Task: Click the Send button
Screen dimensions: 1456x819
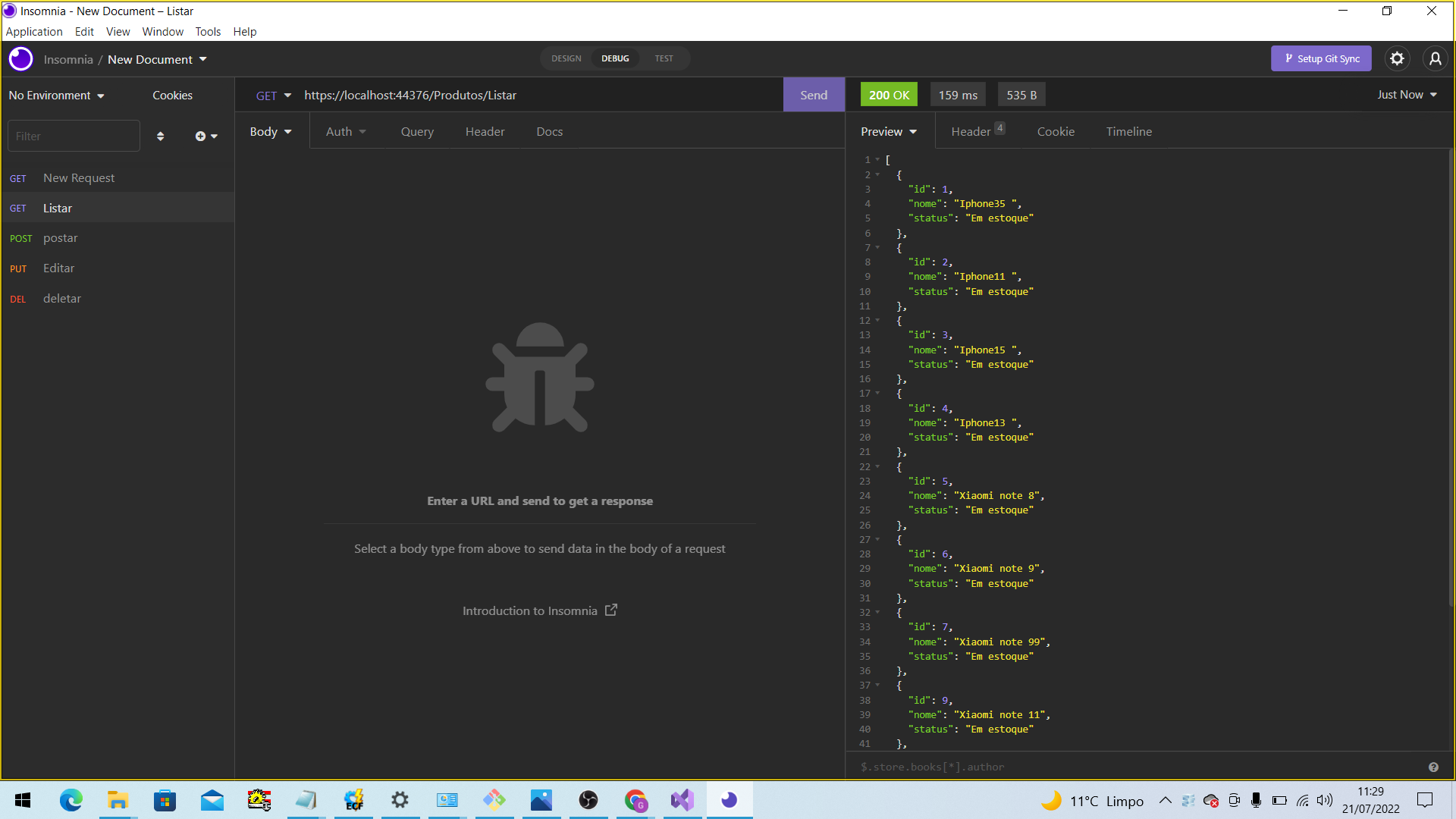Action: click(814, 95)
